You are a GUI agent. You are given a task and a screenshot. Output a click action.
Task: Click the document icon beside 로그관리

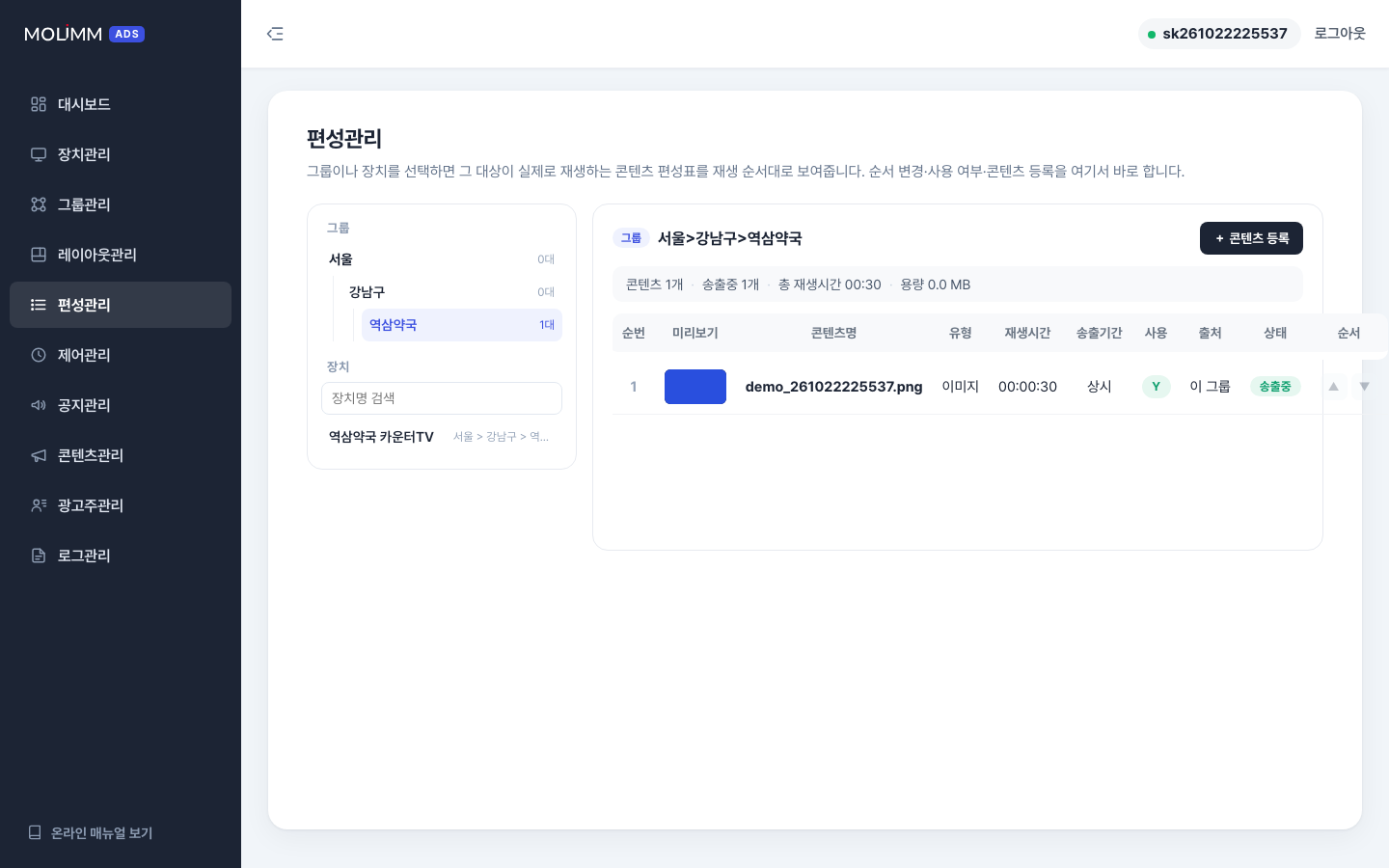pyautogui.click(x=39, y=556)
